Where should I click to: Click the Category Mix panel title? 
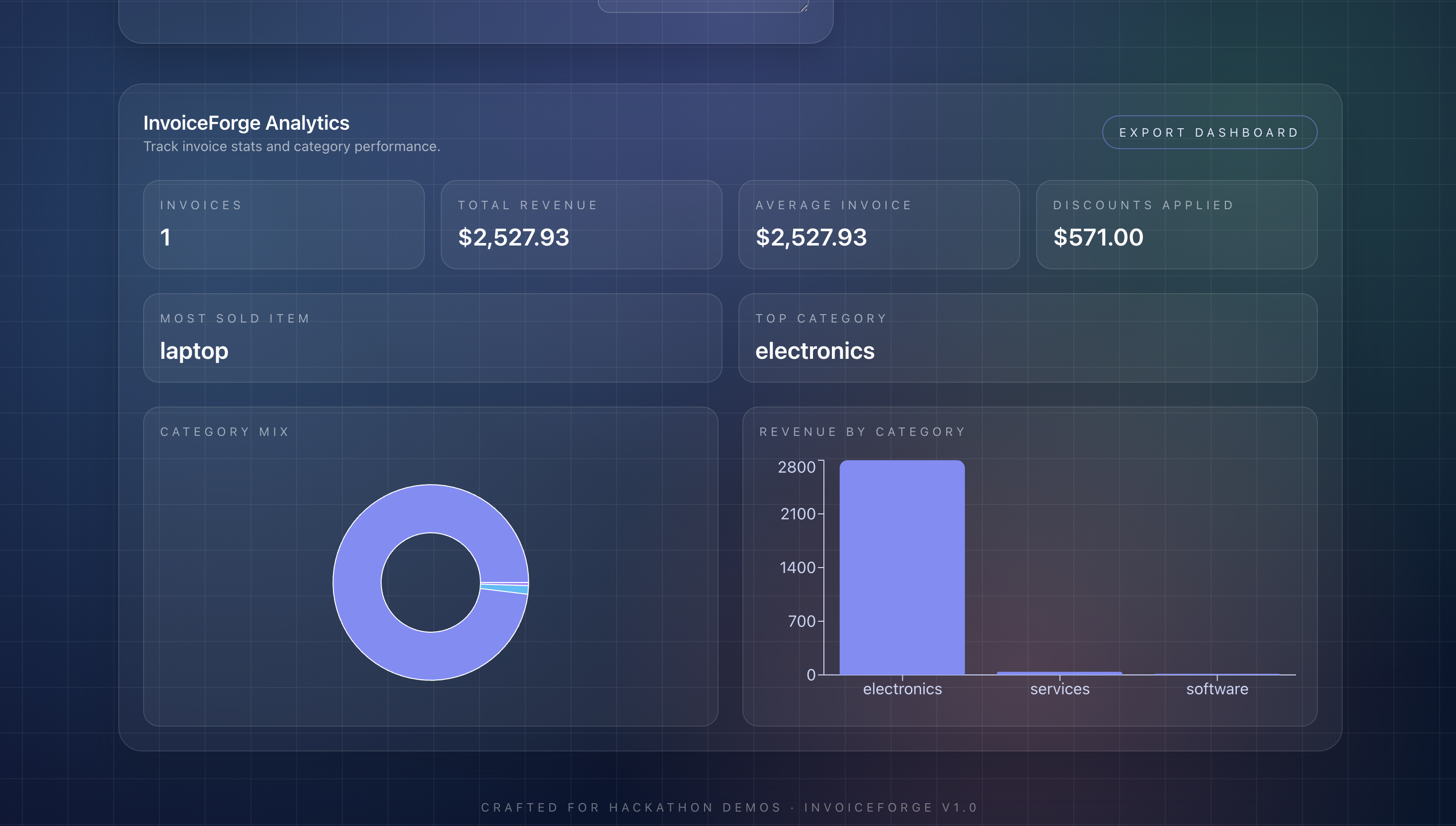coord(225,432)
